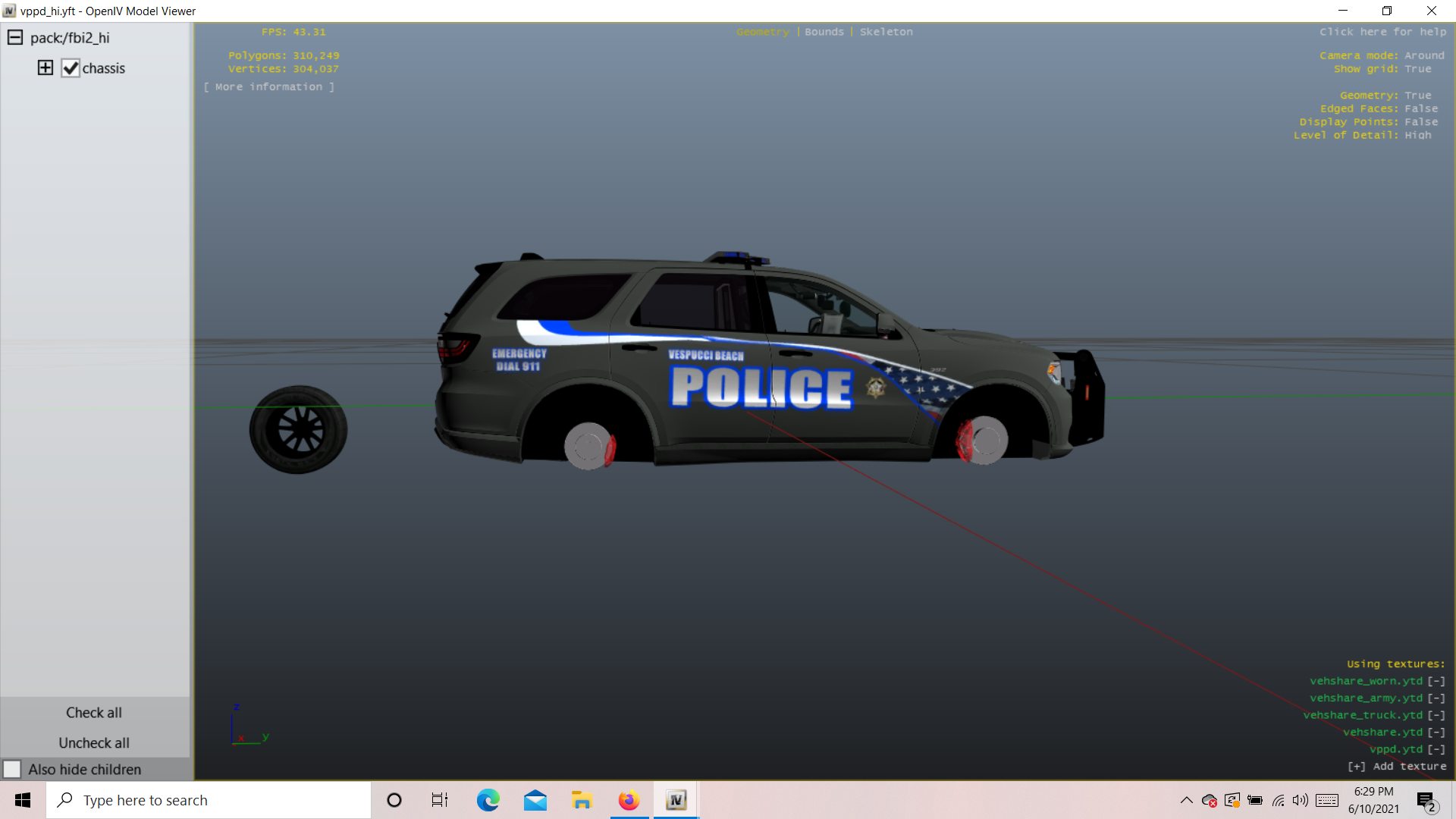
Task: Uncheck the chassis checkbox
Action: 71,68
